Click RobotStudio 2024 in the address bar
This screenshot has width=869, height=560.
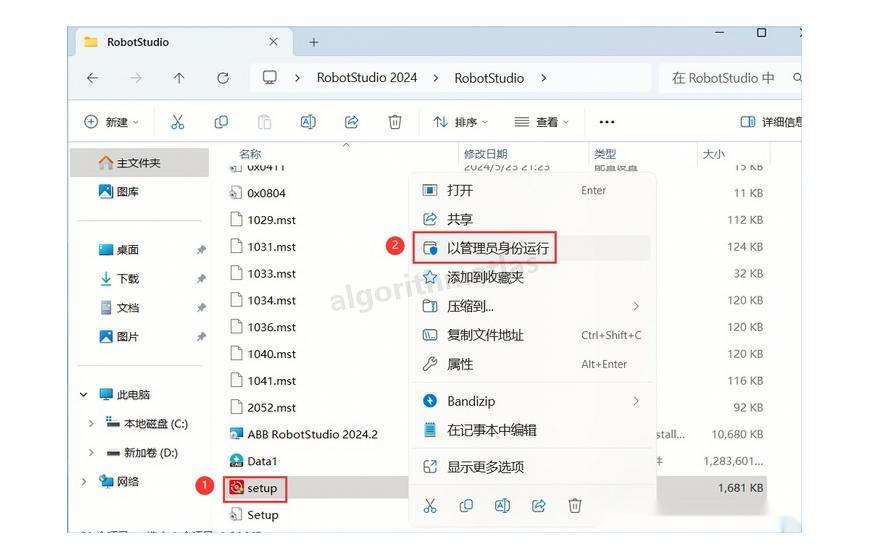[x=367, y=78]
